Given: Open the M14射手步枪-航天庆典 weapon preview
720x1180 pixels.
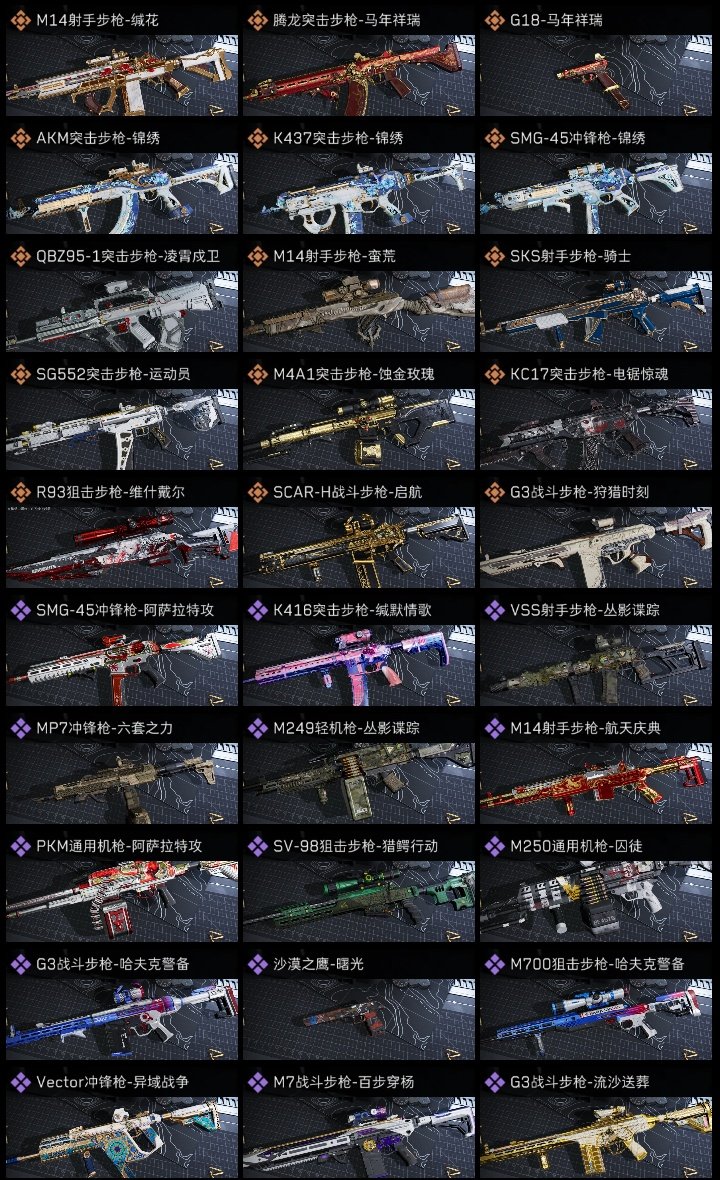Looking at the screenshot, I should (596, 783).
